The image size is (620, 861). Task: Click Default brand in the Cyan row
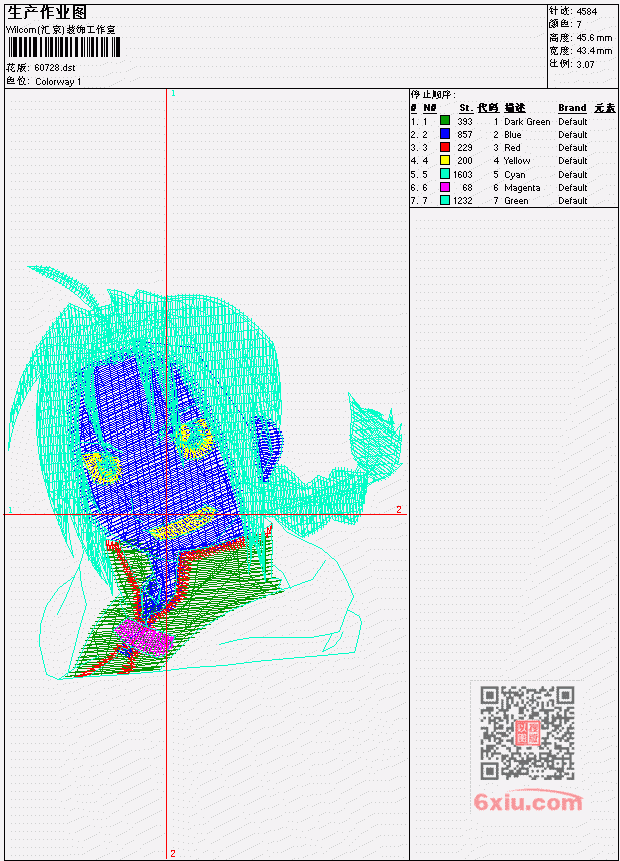(573, 175)
